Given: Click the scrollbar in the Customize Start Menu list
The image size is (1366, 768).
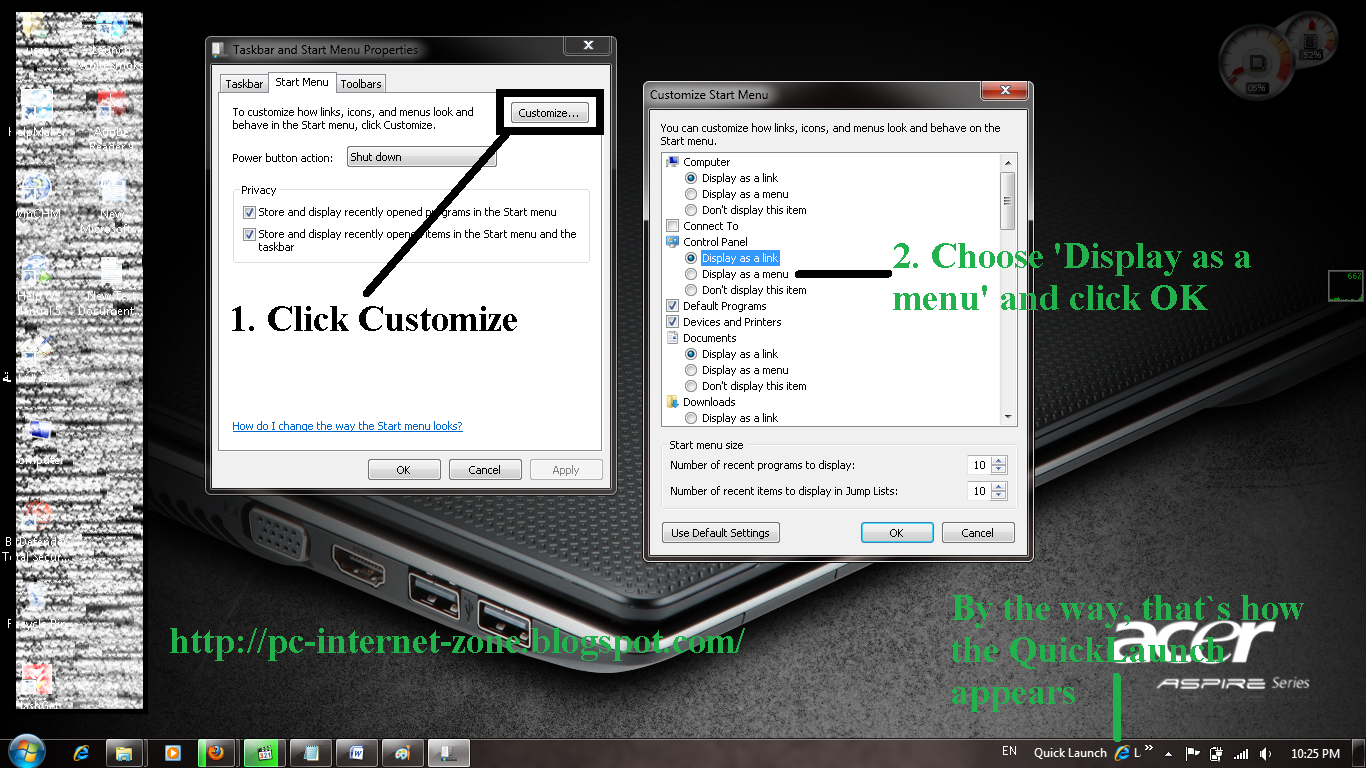Looking at the screenshot, I should pyautogui.click(x=1008, y=197).
